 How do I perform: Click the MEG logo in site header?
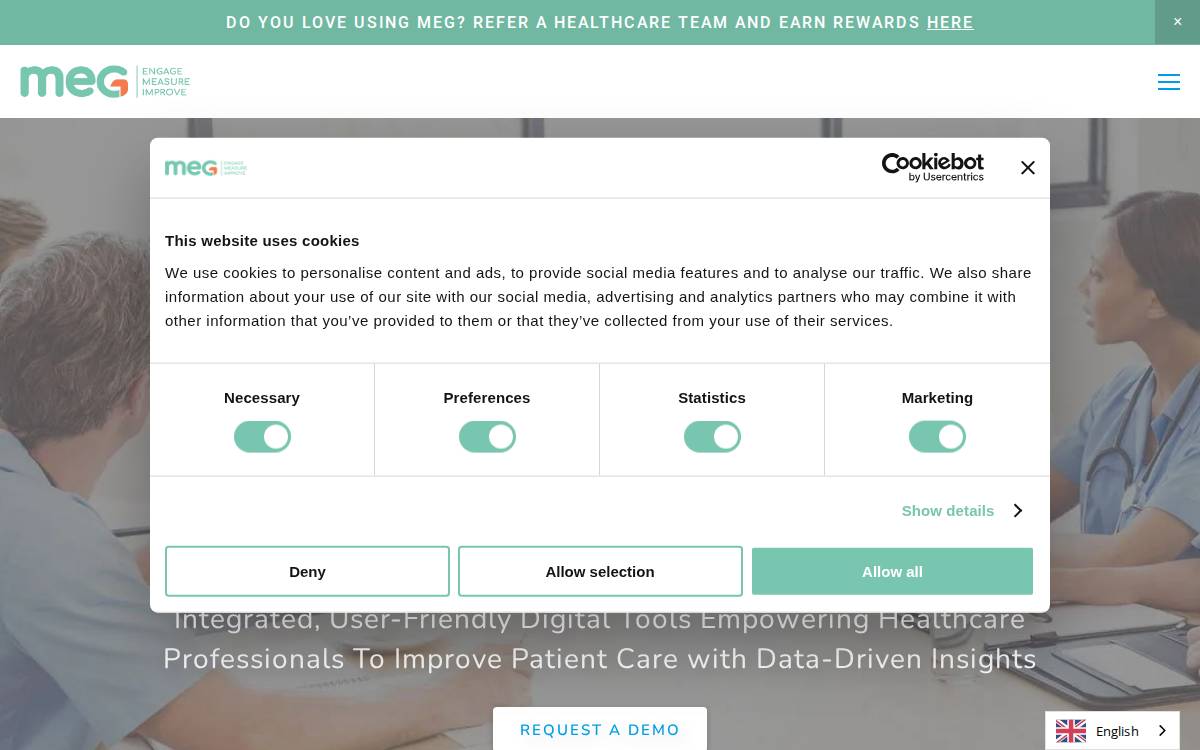tap(105, 81)
